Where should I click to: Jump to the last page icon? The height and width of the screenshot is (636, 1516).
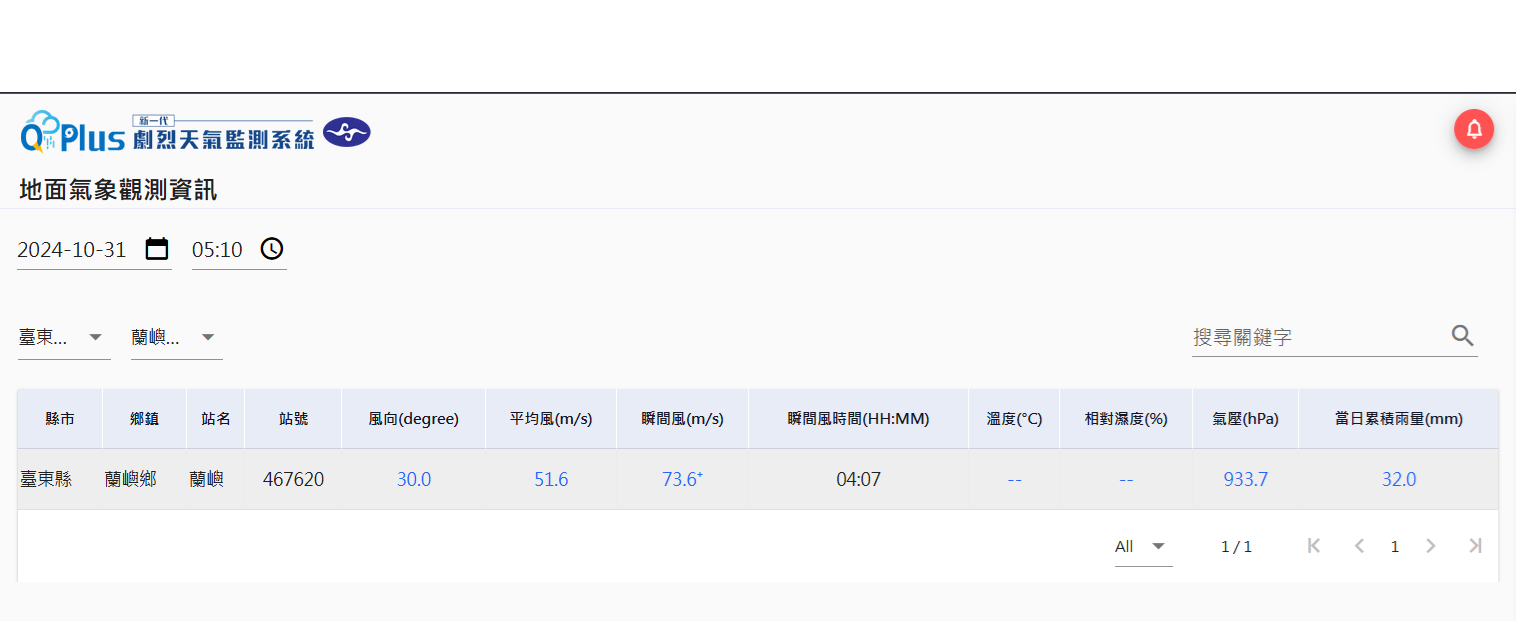(1475, 545)
